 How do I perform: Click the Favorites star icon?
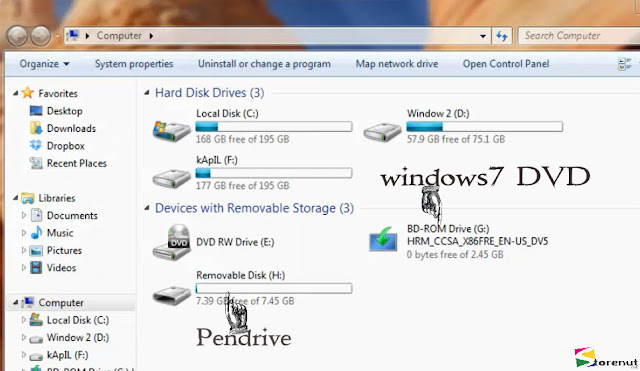tap(27, 93)
